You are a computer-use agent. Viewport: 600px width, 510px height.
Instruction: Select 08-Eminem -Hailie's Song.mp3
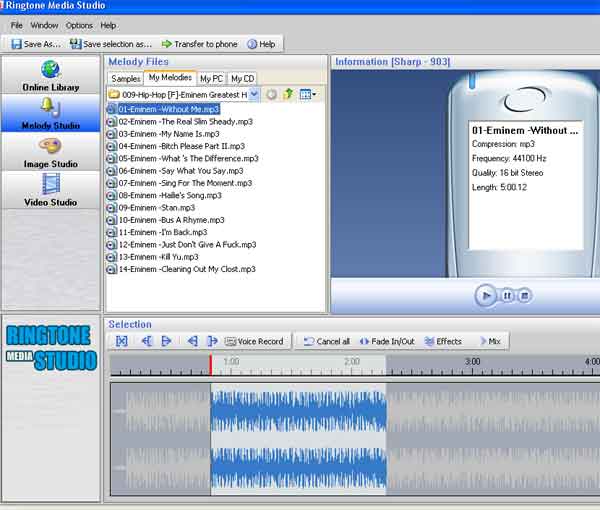click(164, 195)
